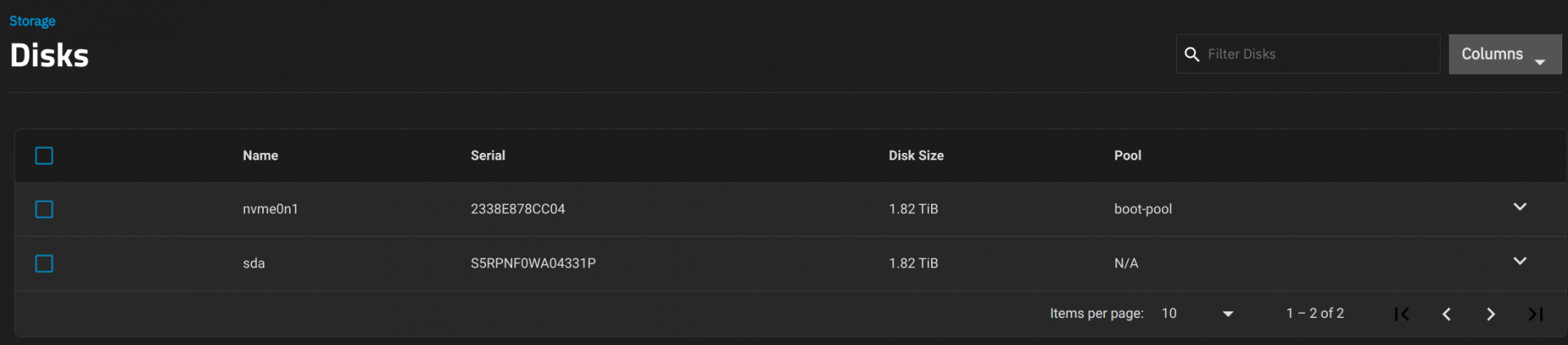Click the Columns caret arrow icon

pos(1539,62)
